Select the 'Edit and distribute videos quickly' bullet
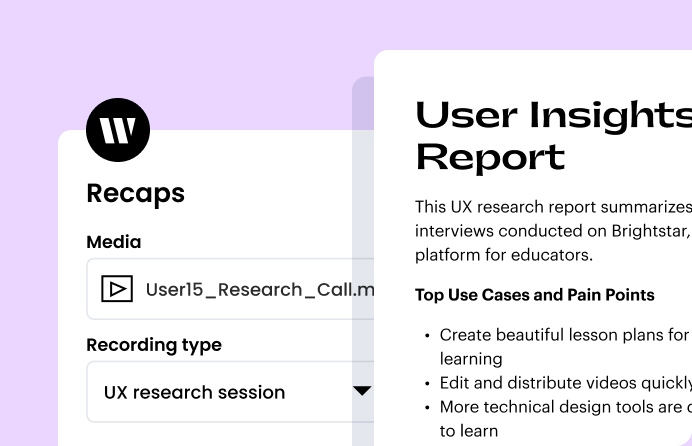The image size is (692, 446). [558, 383]
